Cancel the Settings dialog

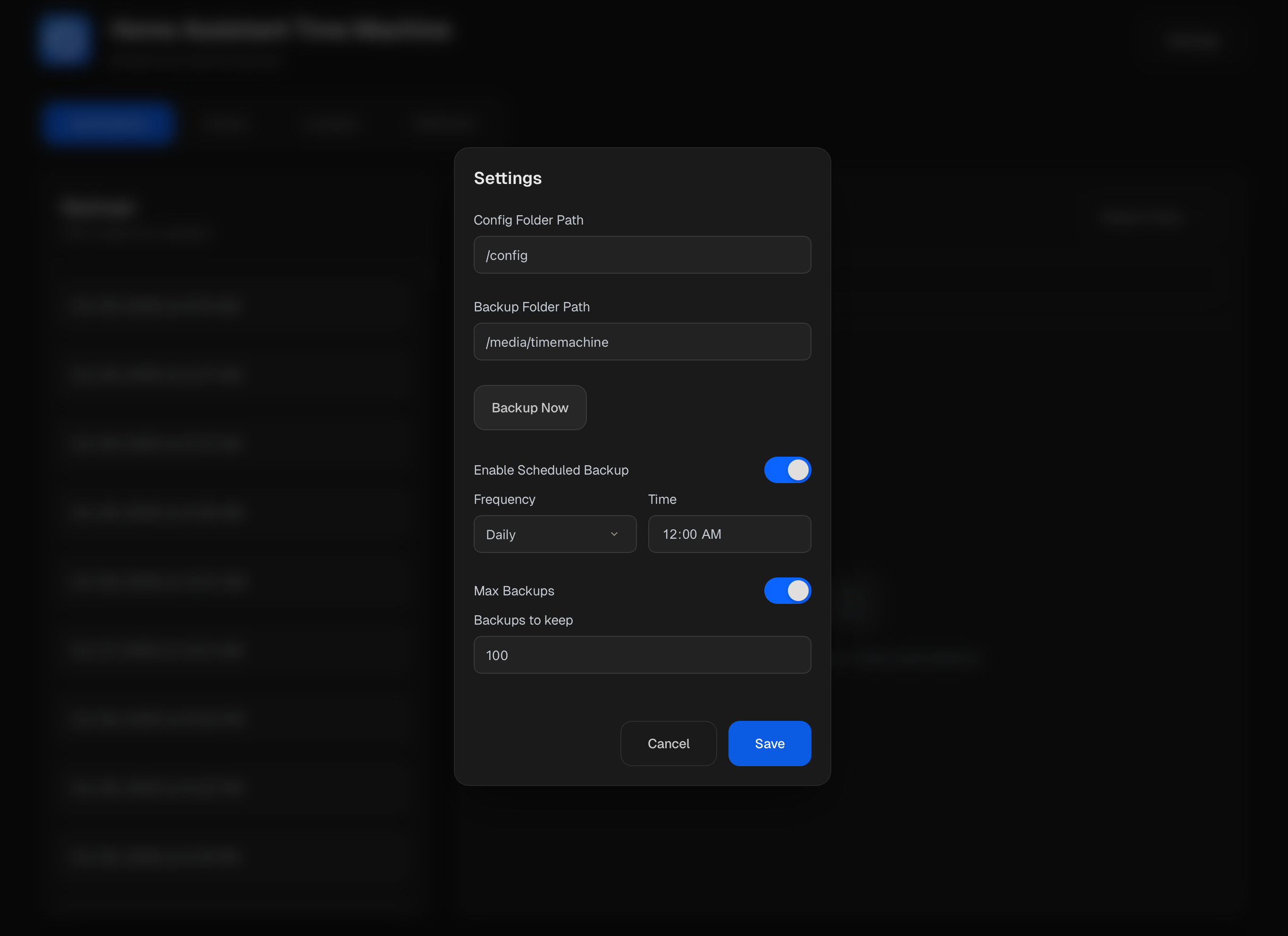click(669, 744)
